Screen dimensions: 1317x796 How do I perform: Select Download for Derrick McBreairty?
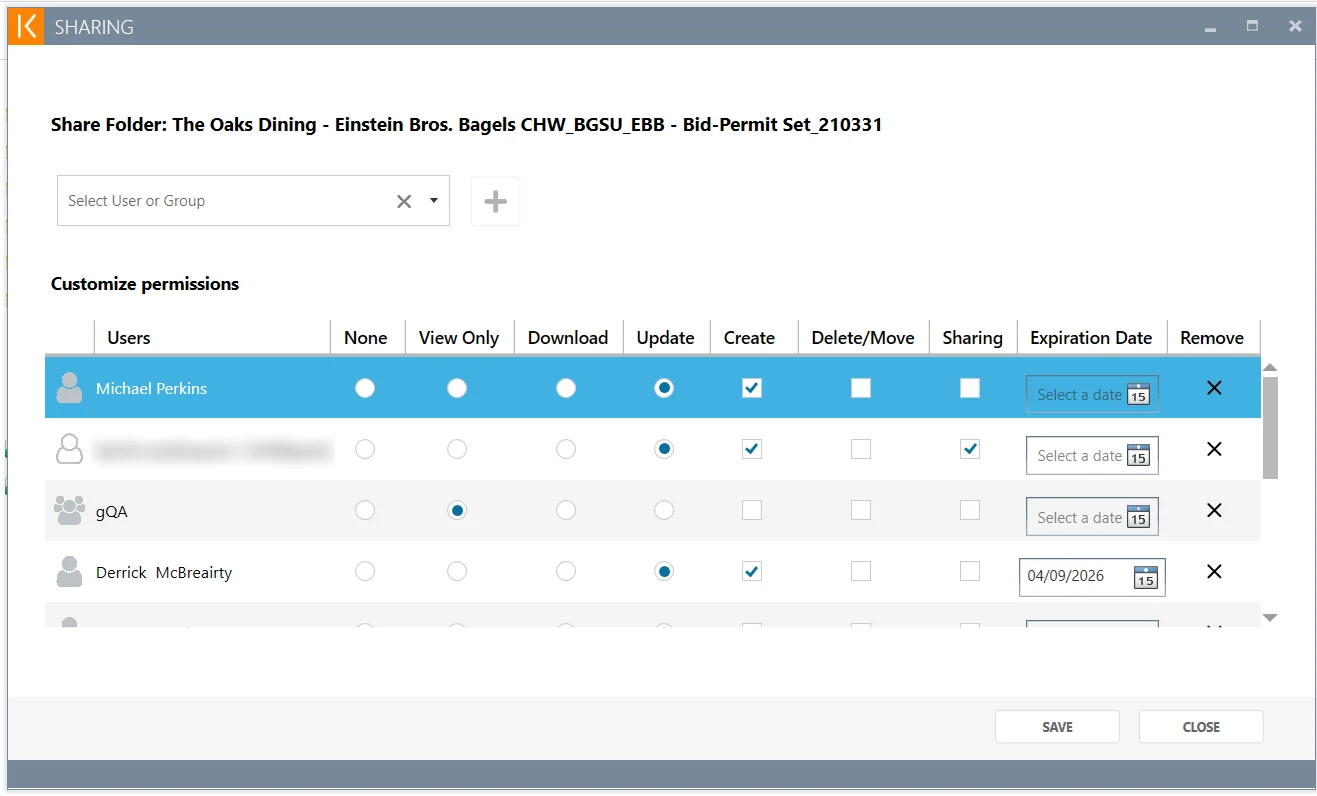566,571
